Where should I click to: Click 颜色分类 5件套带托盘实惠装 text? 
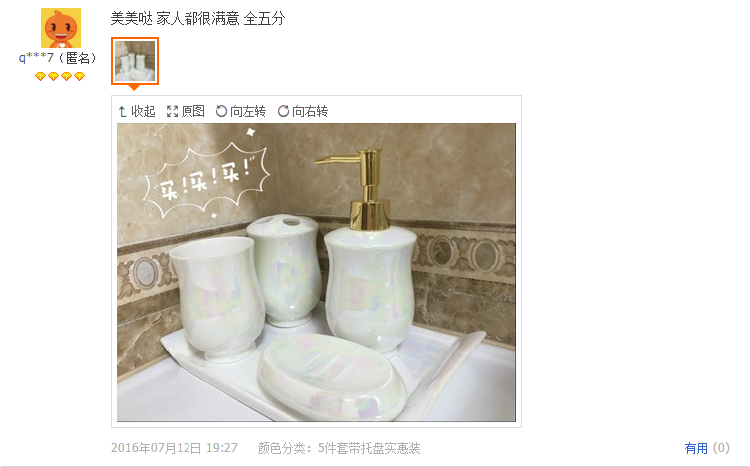pyautogui.click(x=339, y=448)
